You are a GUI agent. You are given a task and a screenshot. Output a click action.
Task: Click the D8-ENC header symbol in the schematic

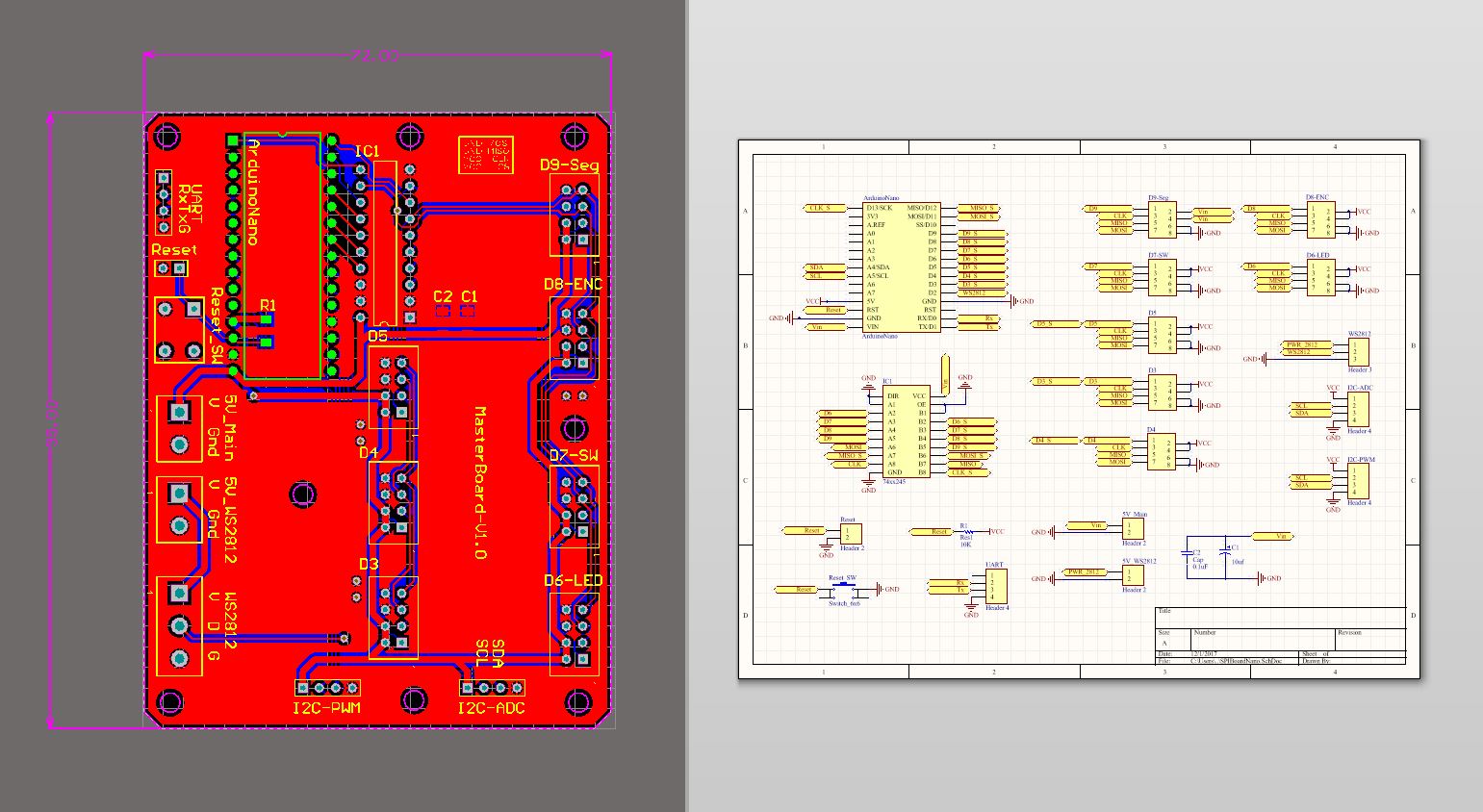pos(1321,220)
